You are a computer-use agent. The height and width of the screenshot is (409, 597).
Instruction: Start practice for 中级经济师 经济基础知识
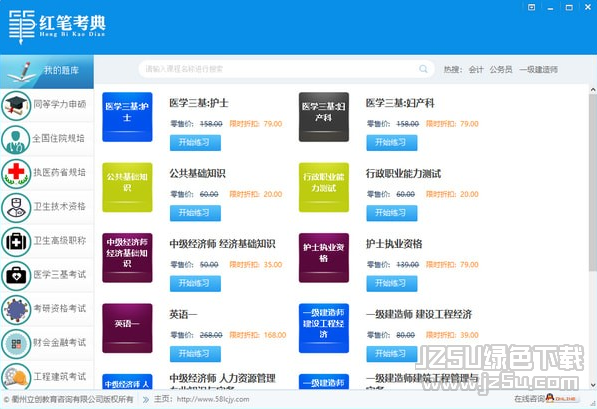click(195, 284)
